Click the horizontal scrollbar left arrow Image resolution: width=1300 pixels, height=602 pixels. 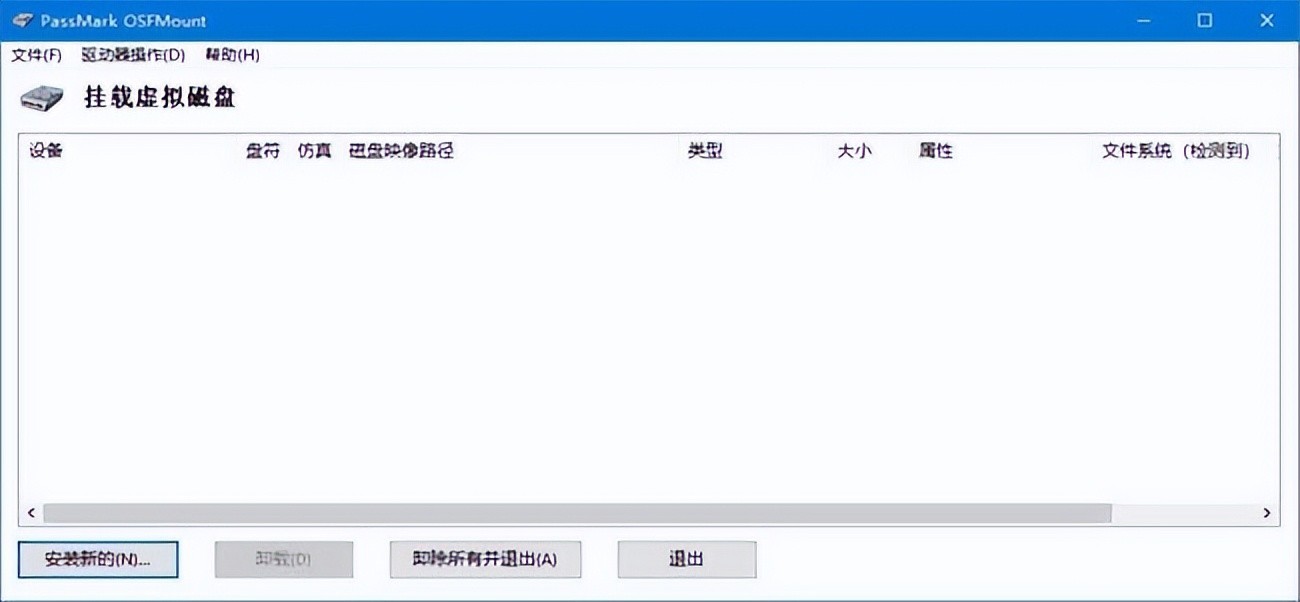pos(31,513)
